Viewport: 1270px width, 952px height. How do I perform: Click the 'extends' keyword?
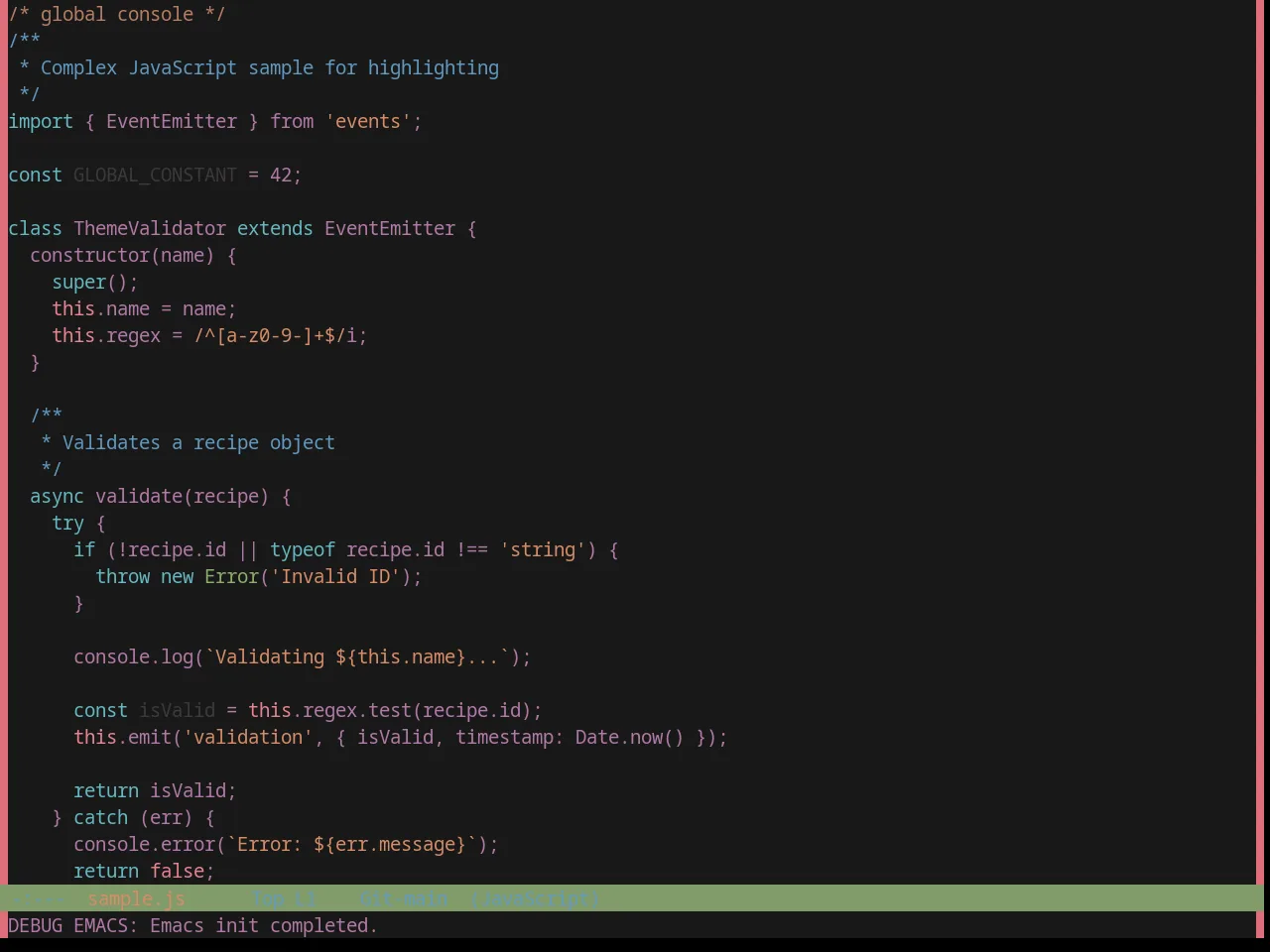275,228
